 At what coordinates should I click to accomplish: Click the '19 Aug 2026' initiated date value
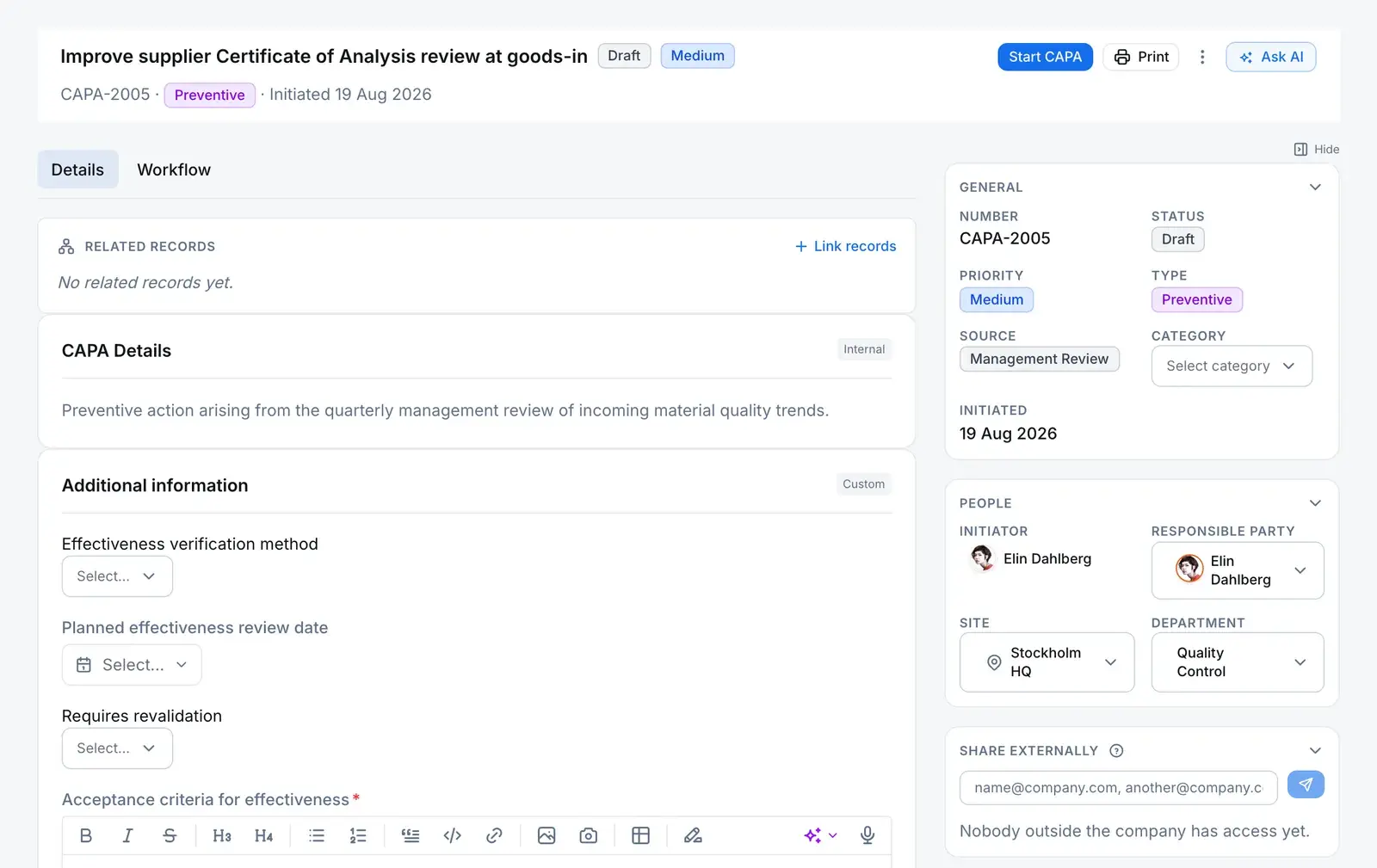point(1008,434)
